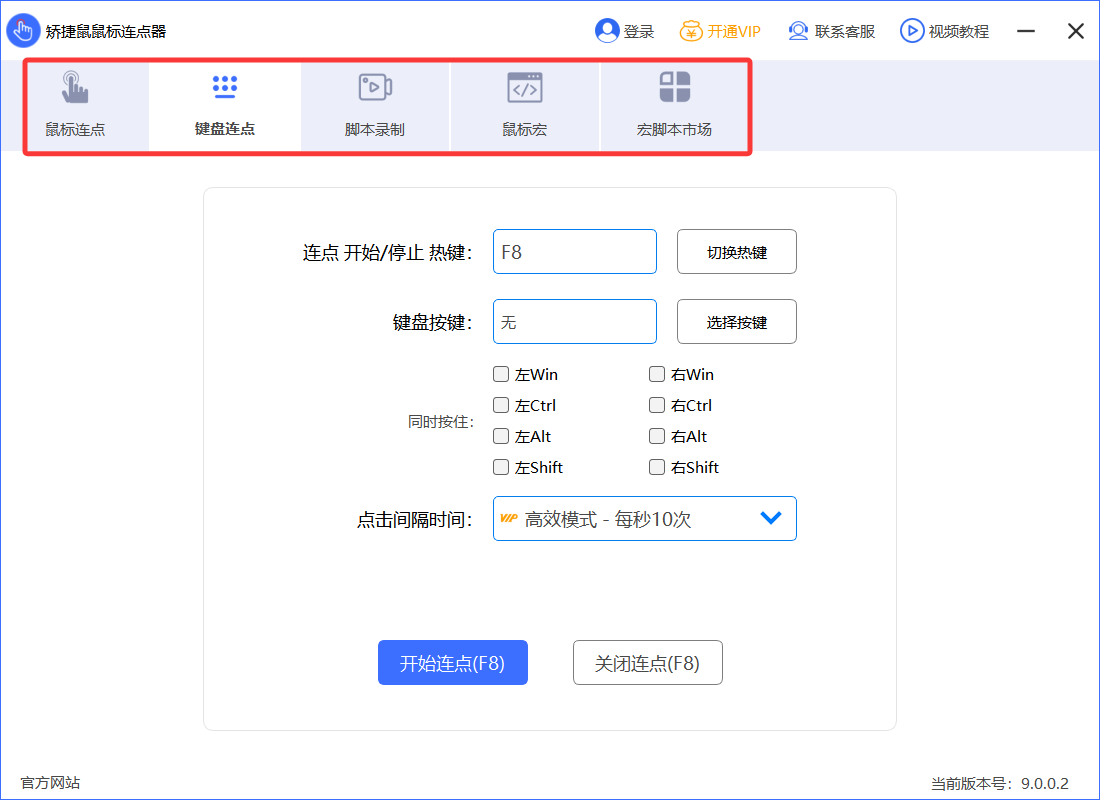Click the app logo hand icon

click(x=23, y=31)
